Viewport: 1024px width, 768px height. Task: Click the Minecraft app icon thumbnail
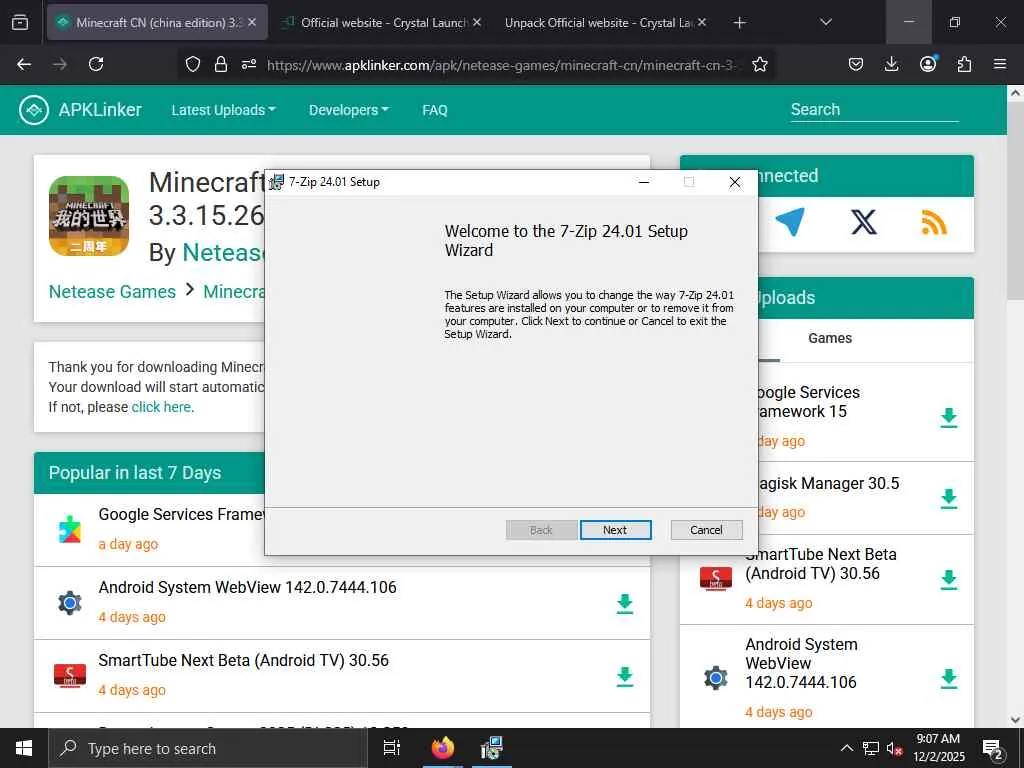(89, 216)
